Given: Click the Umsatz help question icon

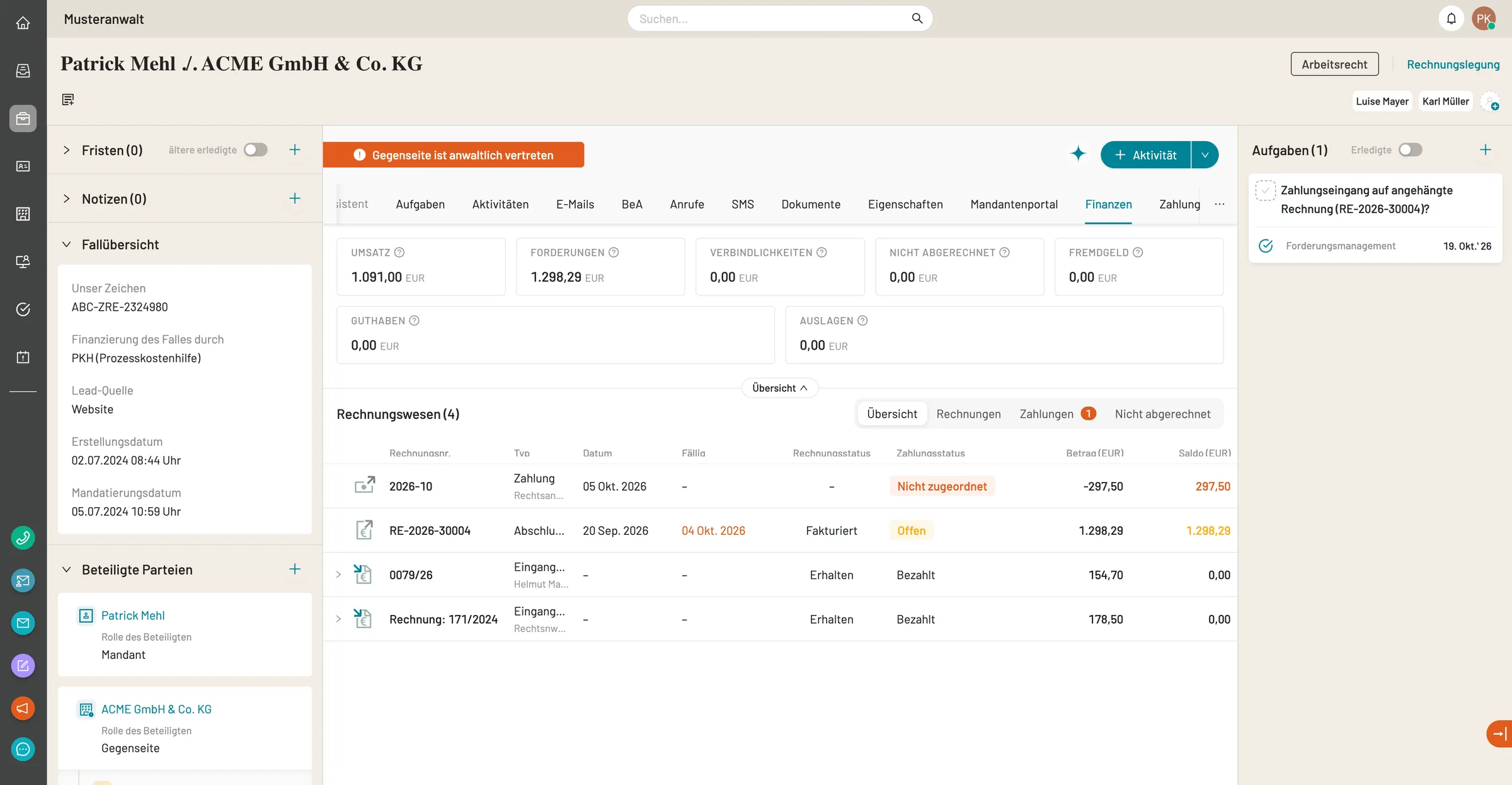Looking at the screenshot, I should click(x=399, y=253).
